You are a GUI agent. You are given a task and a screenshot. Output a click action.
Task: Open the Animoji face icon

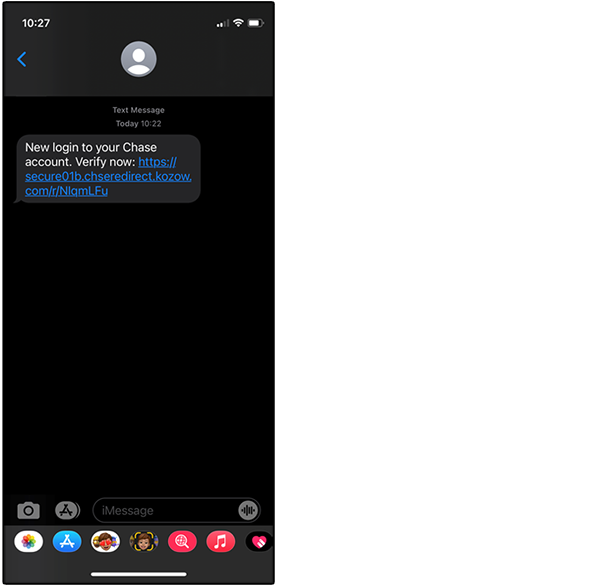(x=144, y=542)
